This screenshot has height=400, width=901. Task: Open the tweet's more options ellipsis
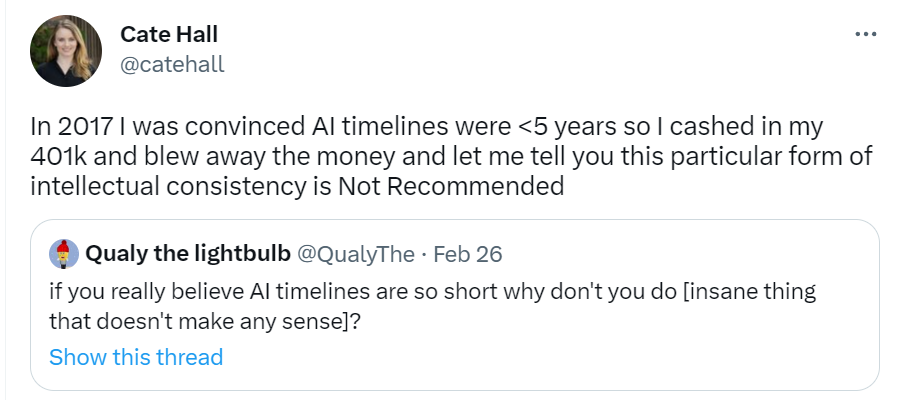866,35
